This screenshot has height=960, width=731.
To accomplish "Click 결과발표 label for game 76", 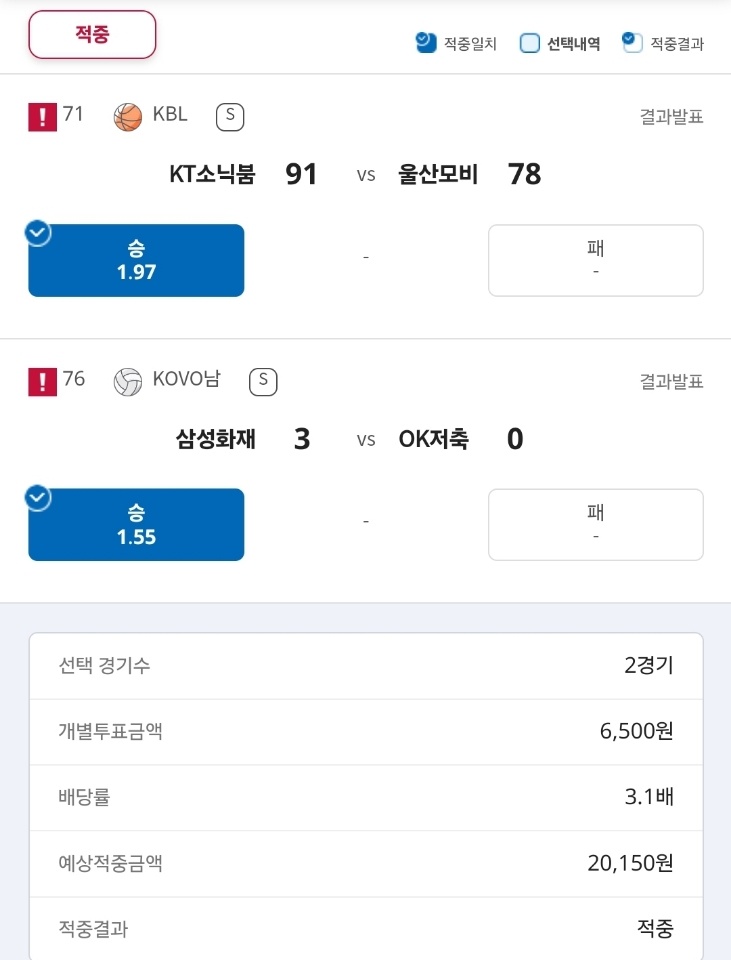I will (672, 381).
